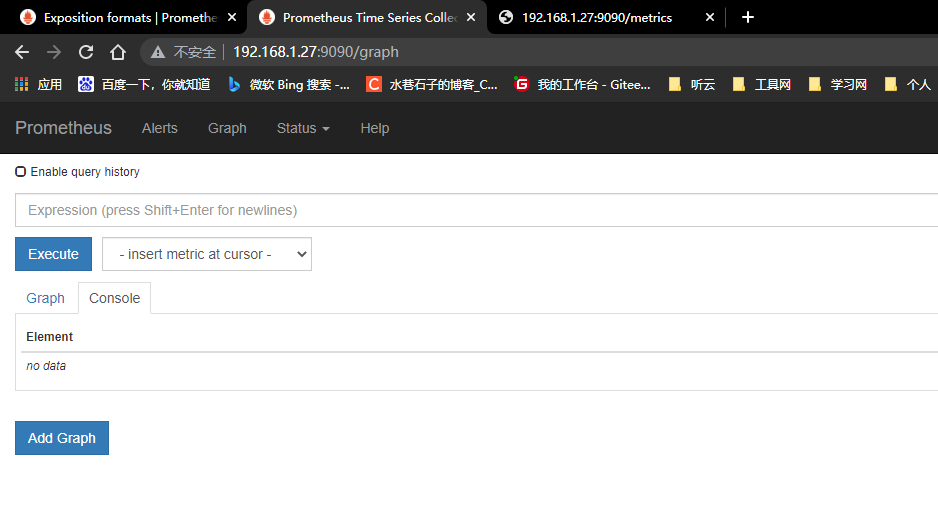The image size is (938, 520).
Task: Reload the page with refresh icon
Action: pyautogui.click(x=86, y=52)
